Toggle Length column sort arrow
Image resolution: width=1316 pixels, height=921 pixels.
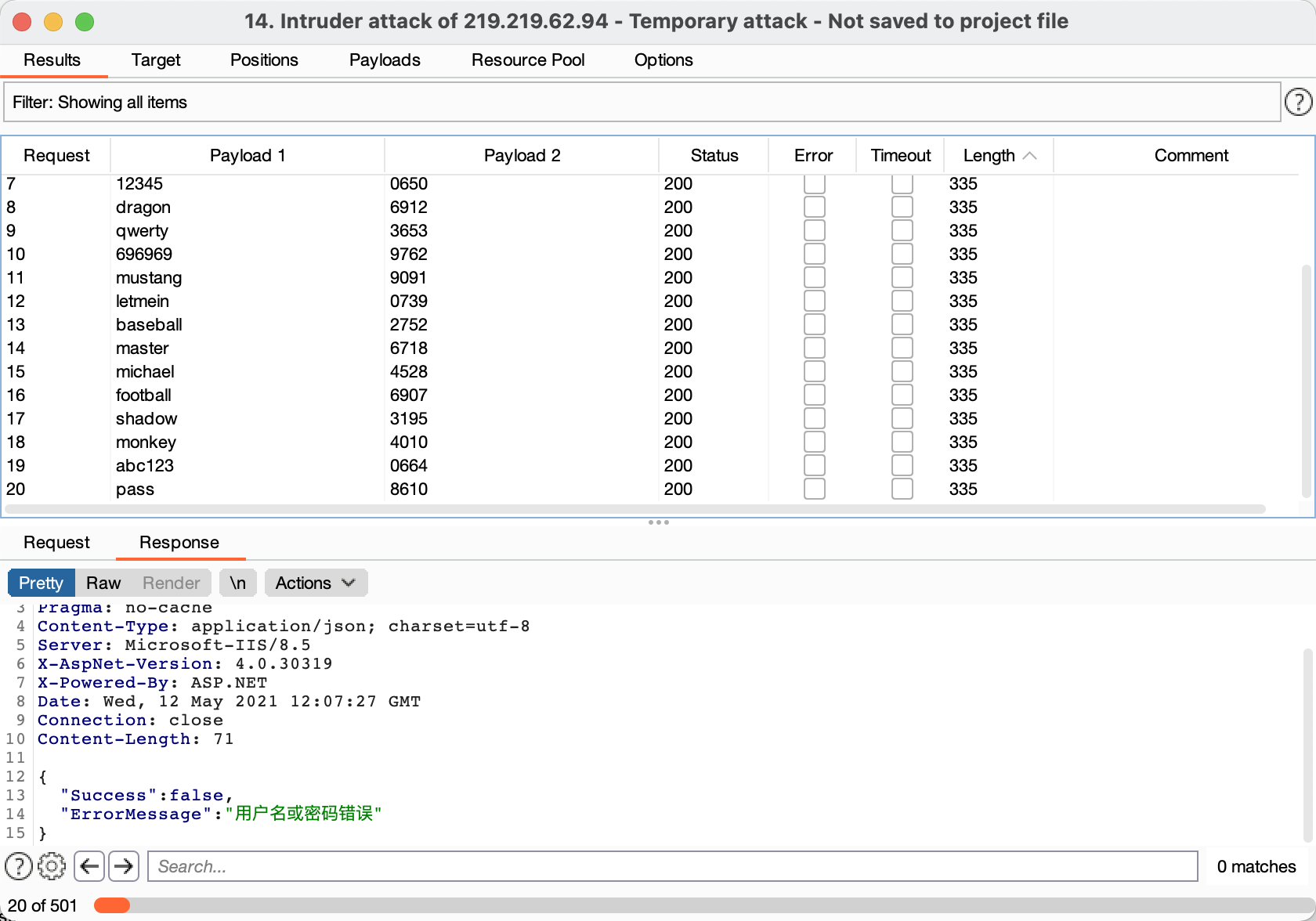(x=1030, y=156)
